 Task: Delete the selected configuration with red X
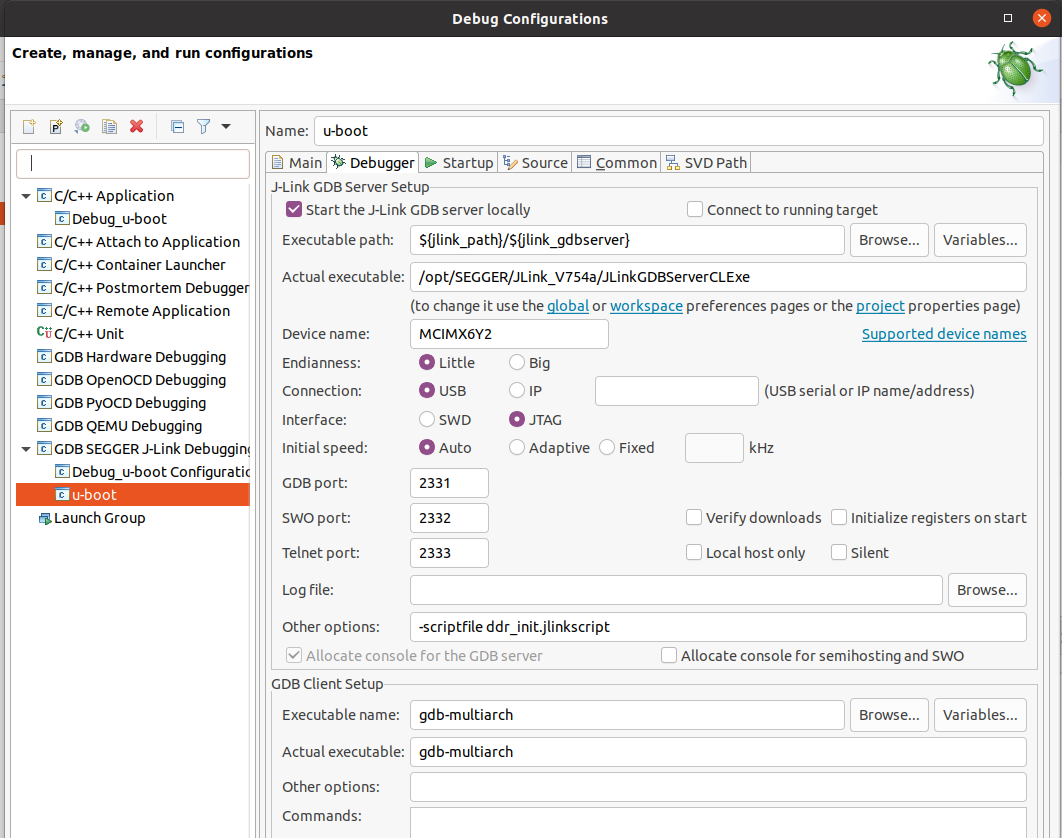click(137, 127)
